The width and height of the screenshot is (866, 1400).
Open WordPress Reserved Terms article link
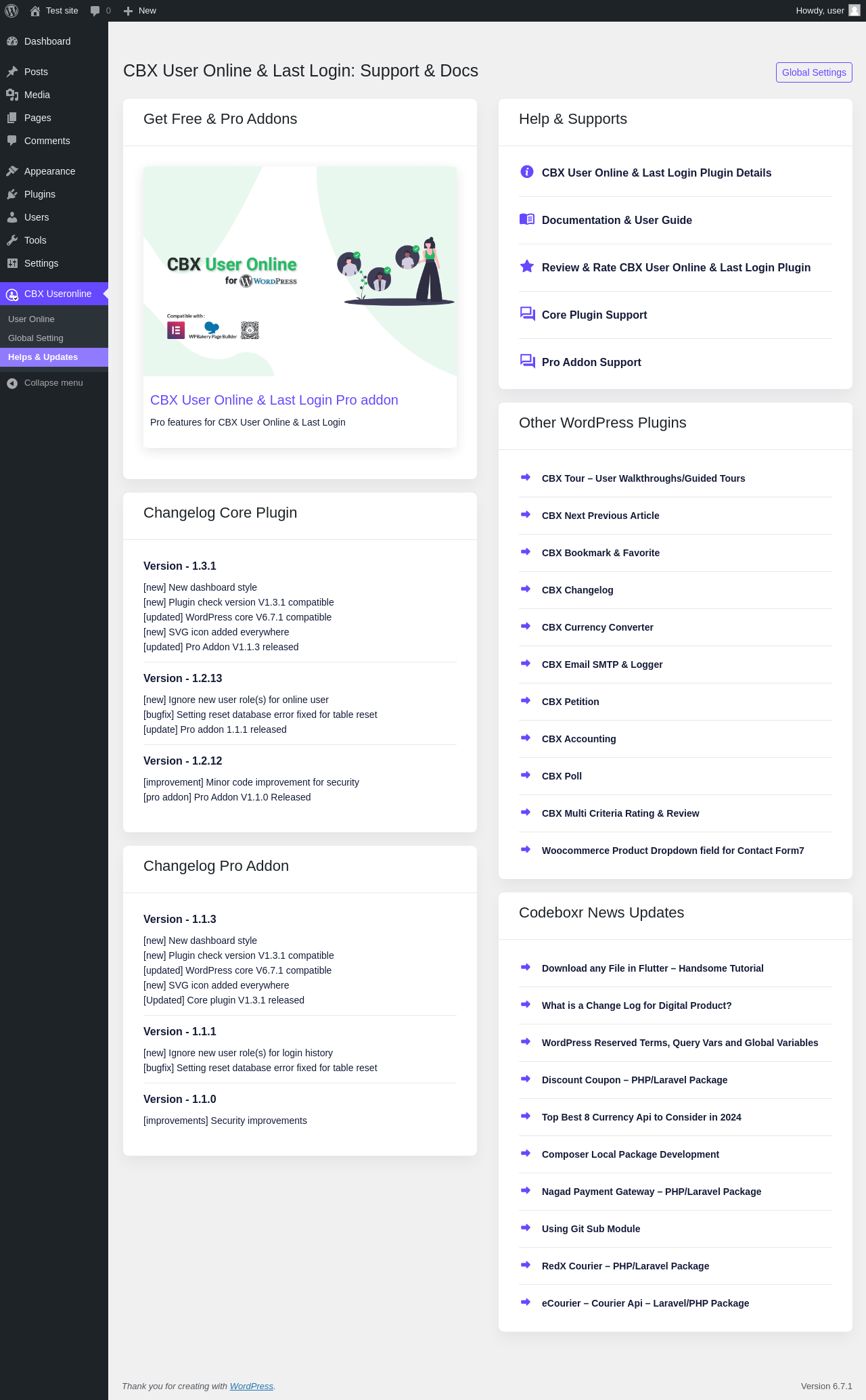(680, 1043)
